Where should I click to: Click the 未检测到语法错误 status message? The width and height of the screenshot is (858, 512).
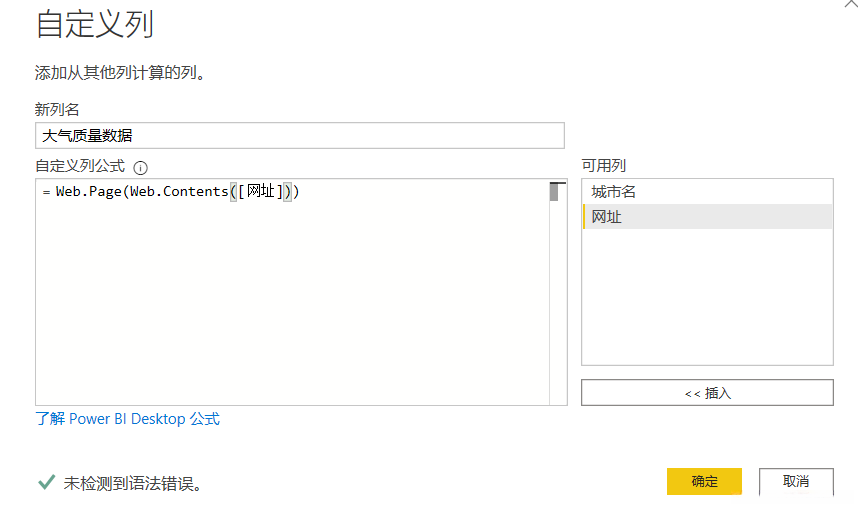(x=133, y=483)
